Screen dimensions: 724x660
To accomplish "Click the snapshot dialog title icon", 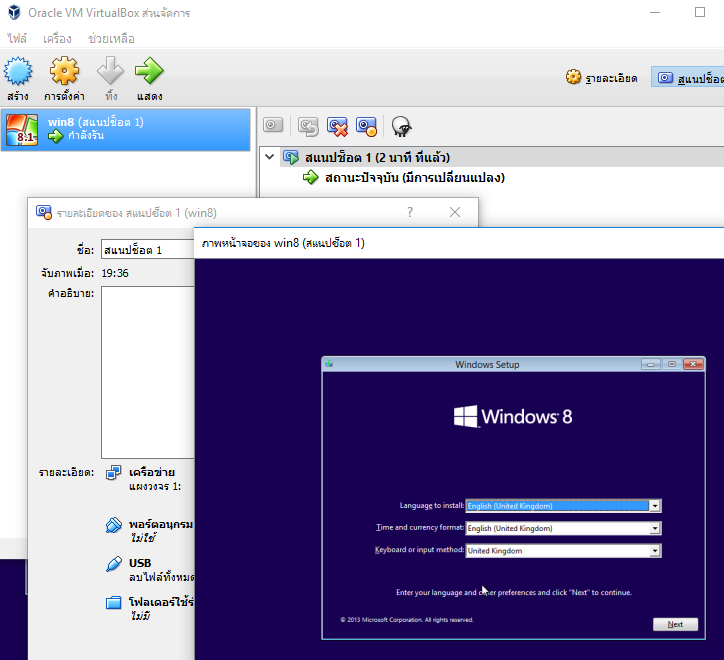I will 44,212.
